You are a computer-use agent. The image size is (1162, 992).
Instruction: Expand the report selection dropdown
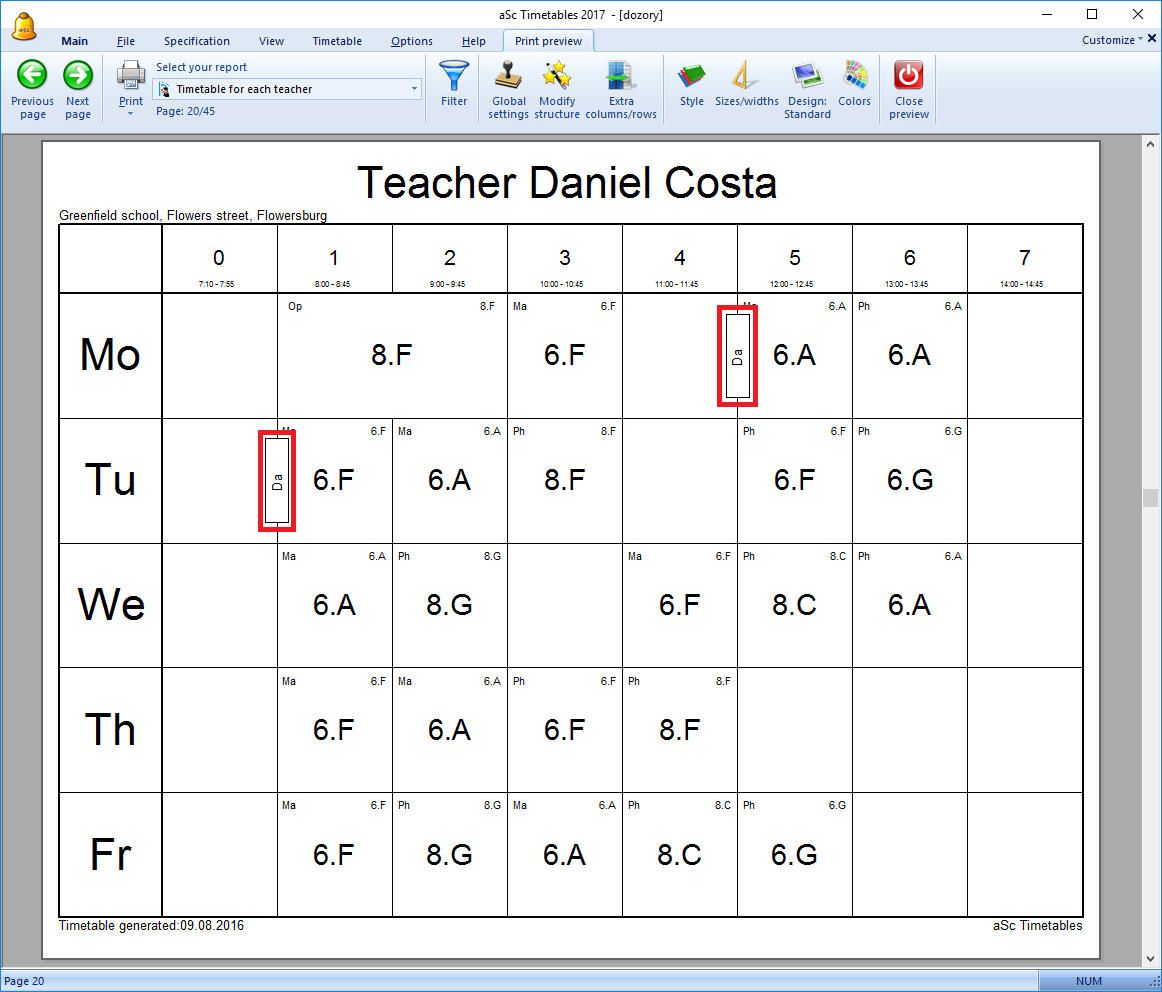tap(415, 89)
